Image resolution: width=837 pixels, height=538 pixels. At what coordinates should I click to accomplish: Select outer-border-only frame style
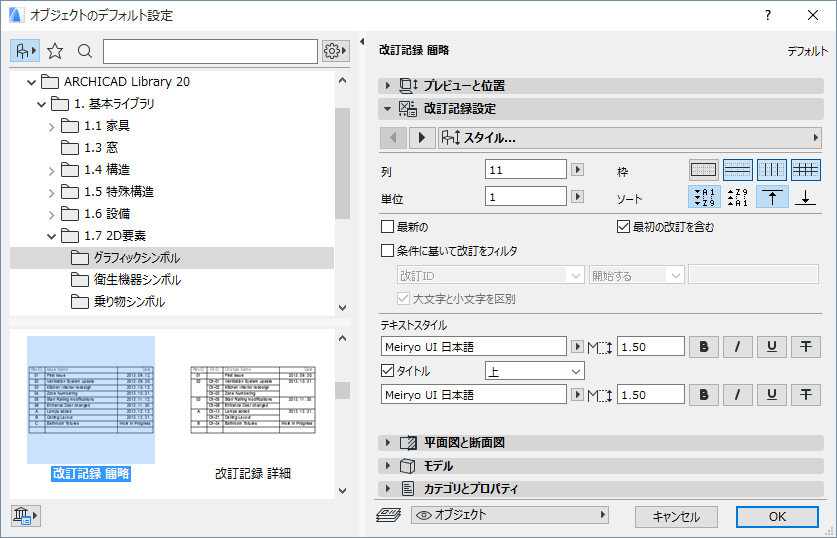704,170
